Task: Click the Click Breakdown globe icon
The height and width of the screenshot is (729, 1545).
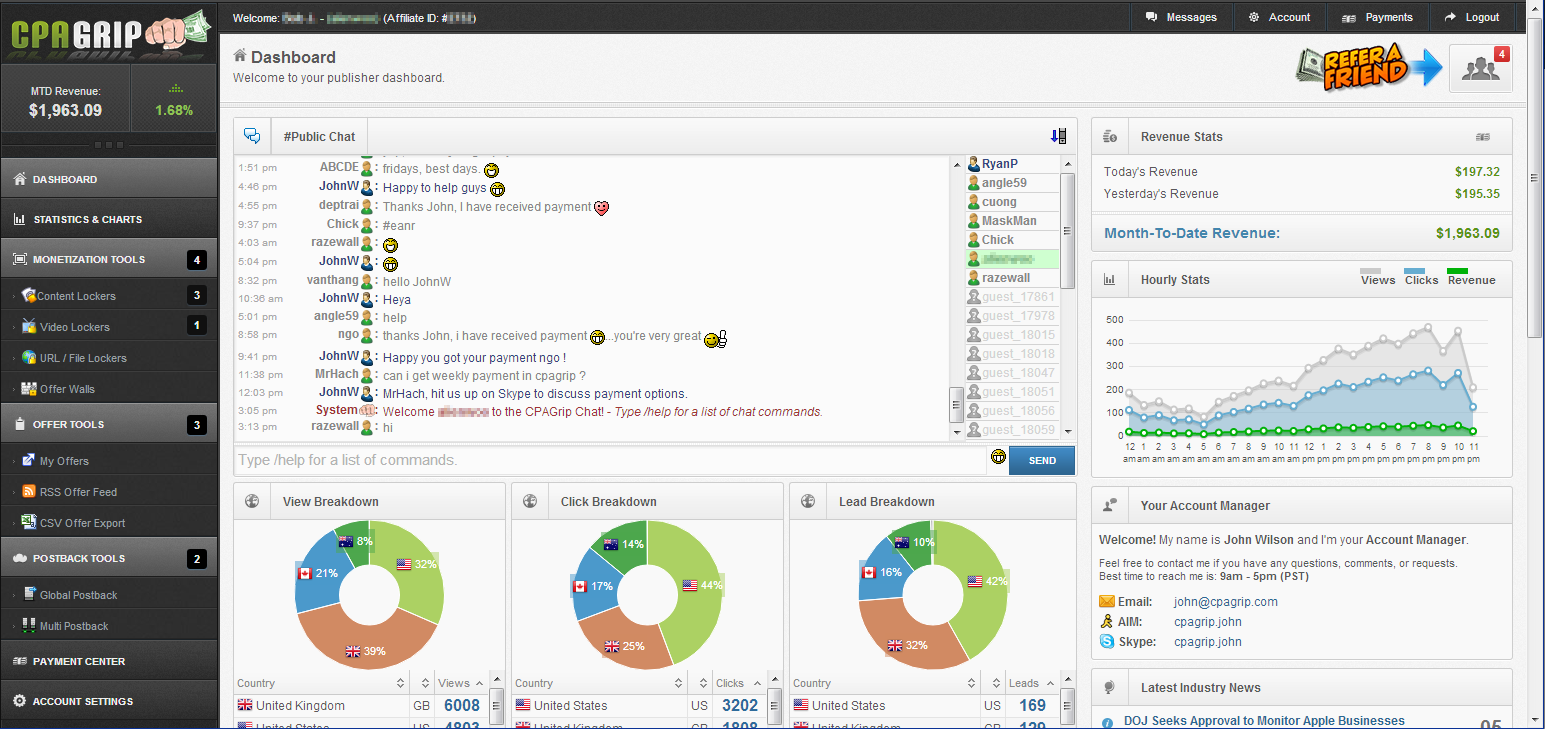Action: (530, 501)
